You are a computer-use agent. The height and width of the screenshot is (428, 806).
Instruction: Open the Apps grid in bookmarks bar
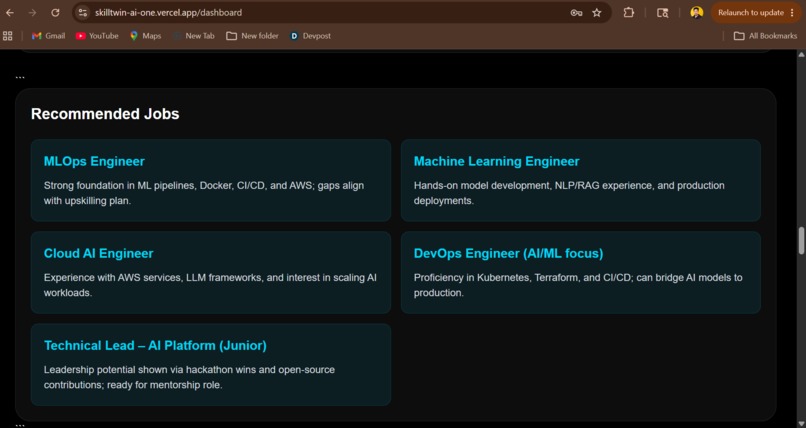[x=8, y=36]
